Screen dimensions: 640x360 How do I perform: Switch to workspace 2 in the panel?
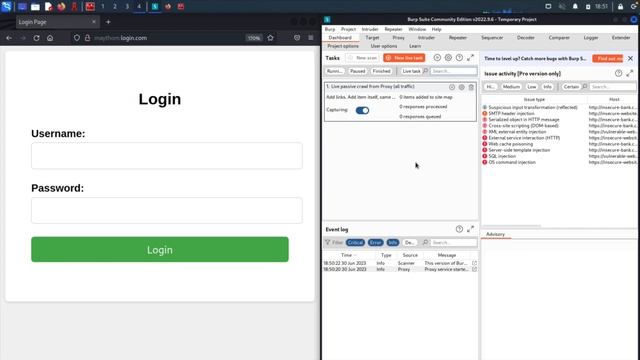click(x=115, y=7)
